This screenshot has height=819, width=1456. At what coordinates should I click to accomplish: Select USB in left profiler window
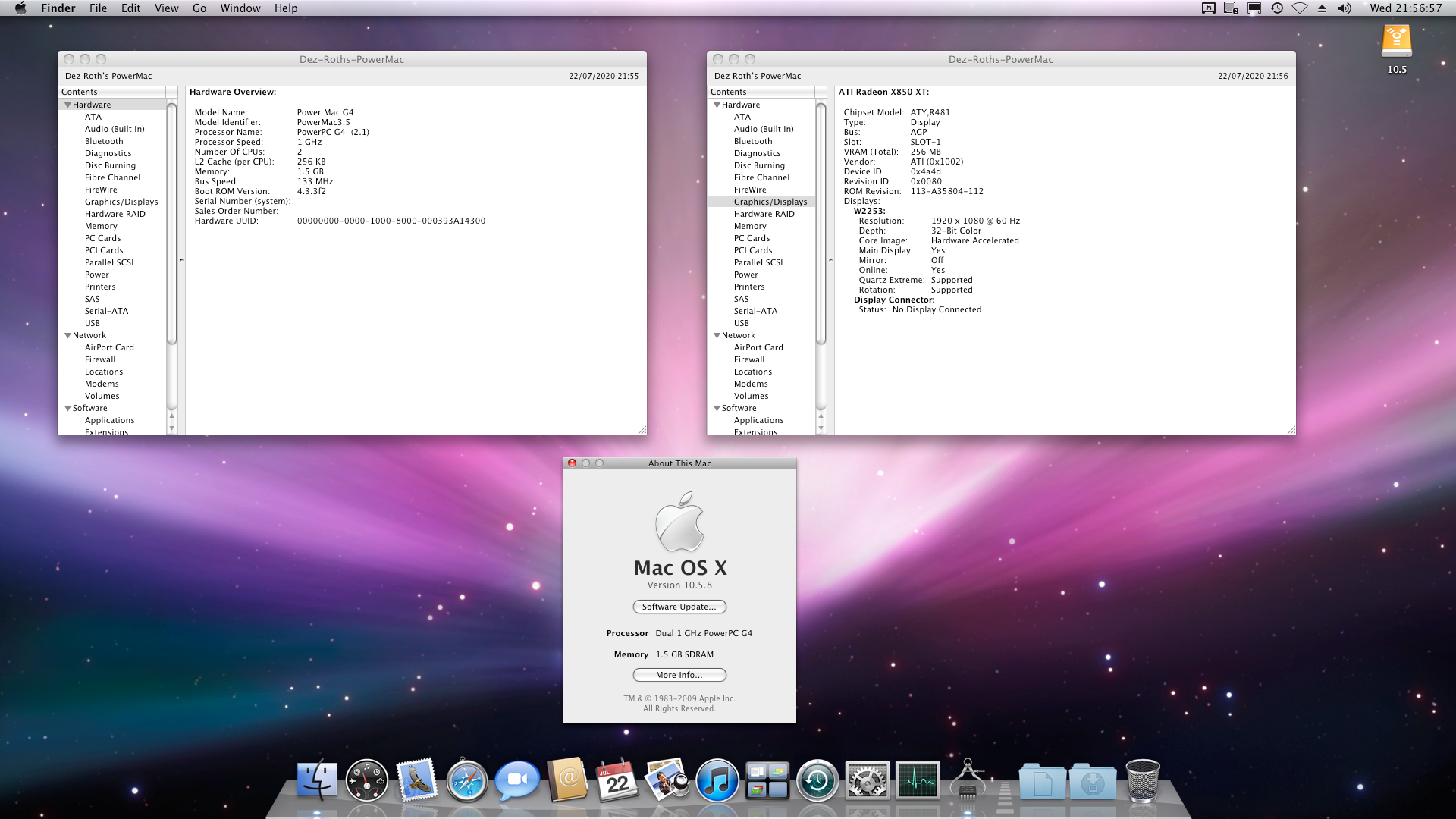pyautogui.click(x=93, y=323)
